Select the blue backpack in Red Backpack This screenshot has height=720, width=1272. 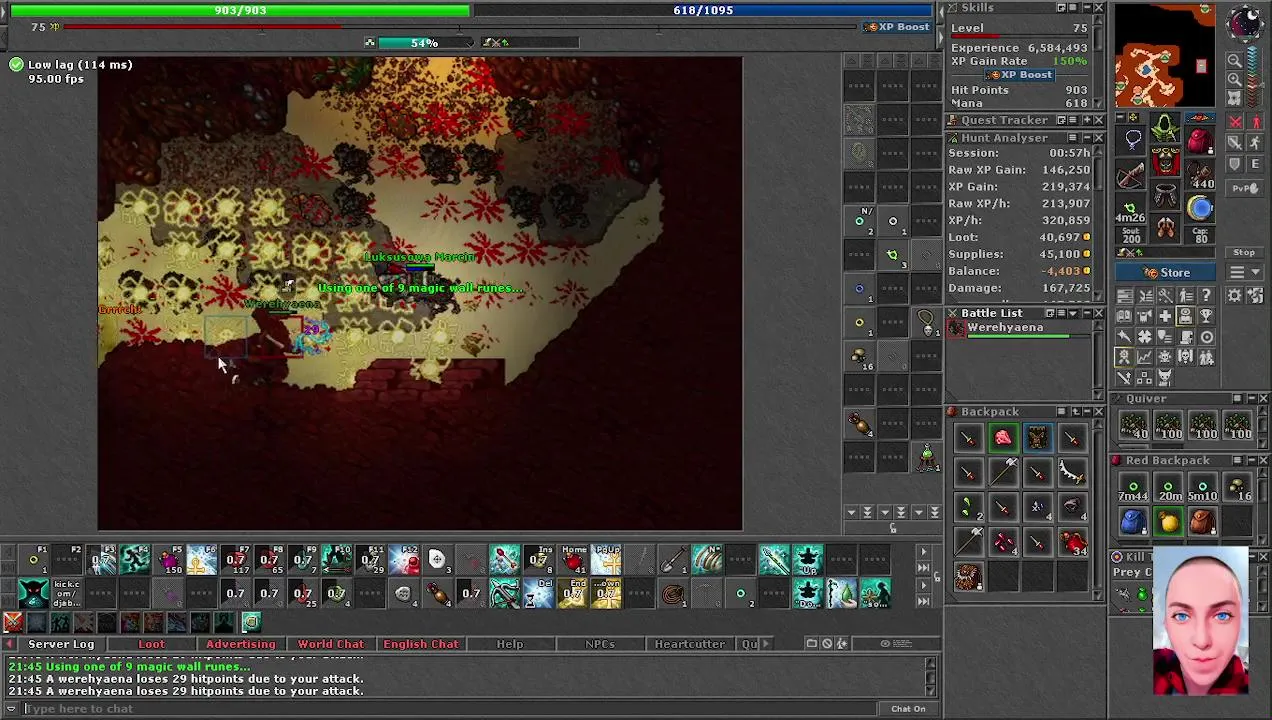tap(1133, 522)
